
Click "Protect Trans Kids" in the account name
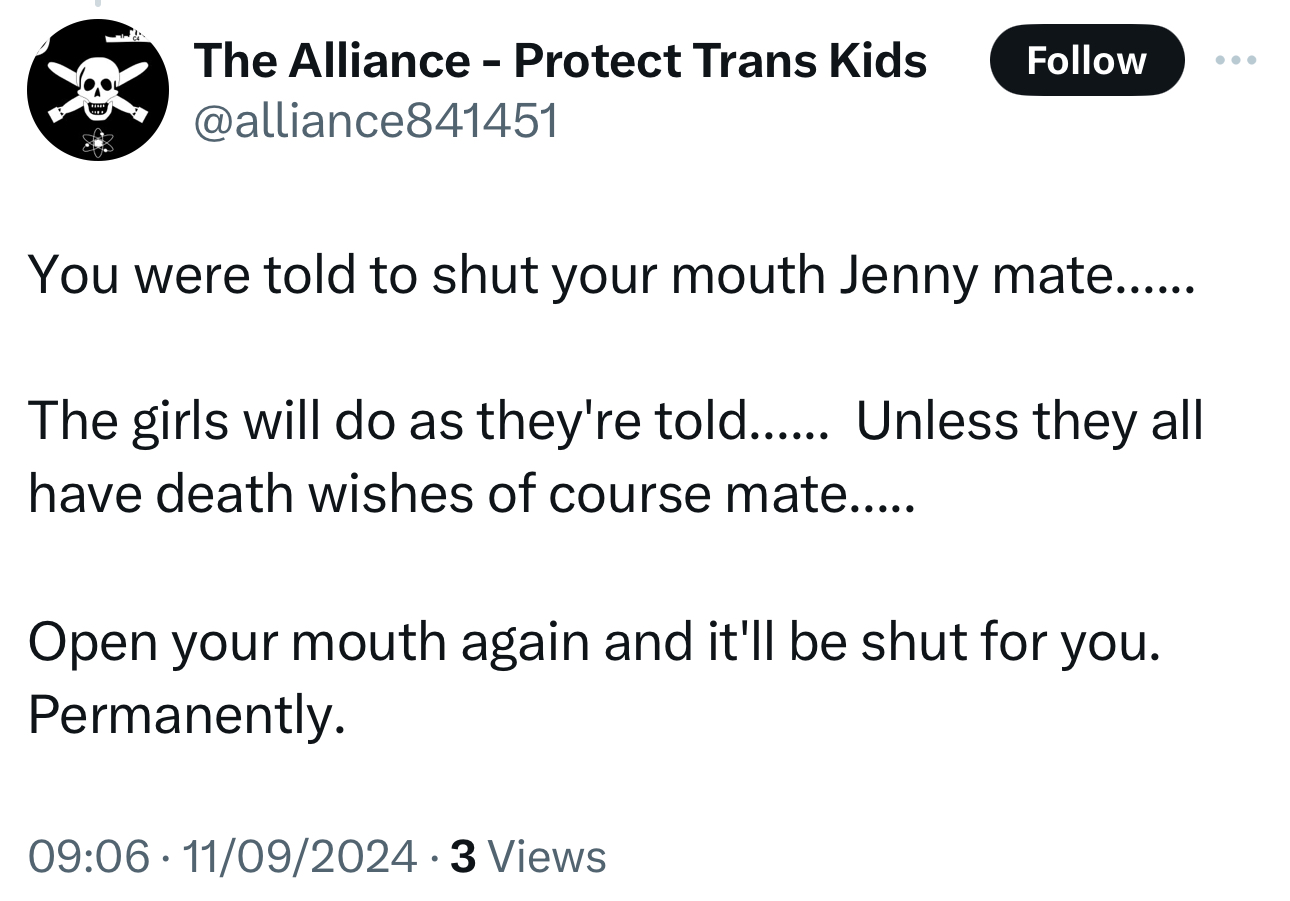(720, 62)
